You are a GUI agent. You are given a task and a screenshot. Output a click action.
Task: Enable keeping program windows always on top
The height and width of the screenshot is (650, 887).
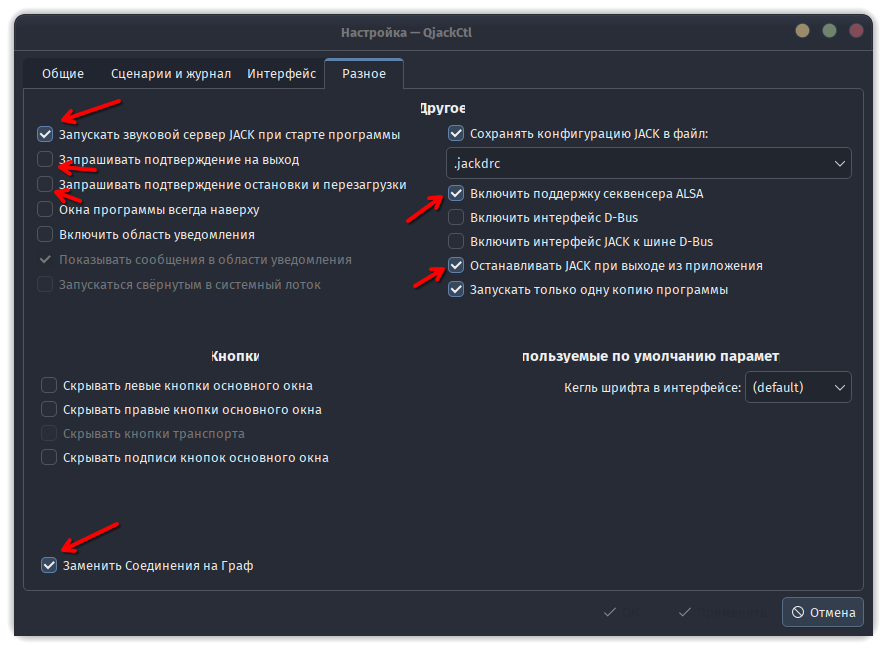[45, 208]
